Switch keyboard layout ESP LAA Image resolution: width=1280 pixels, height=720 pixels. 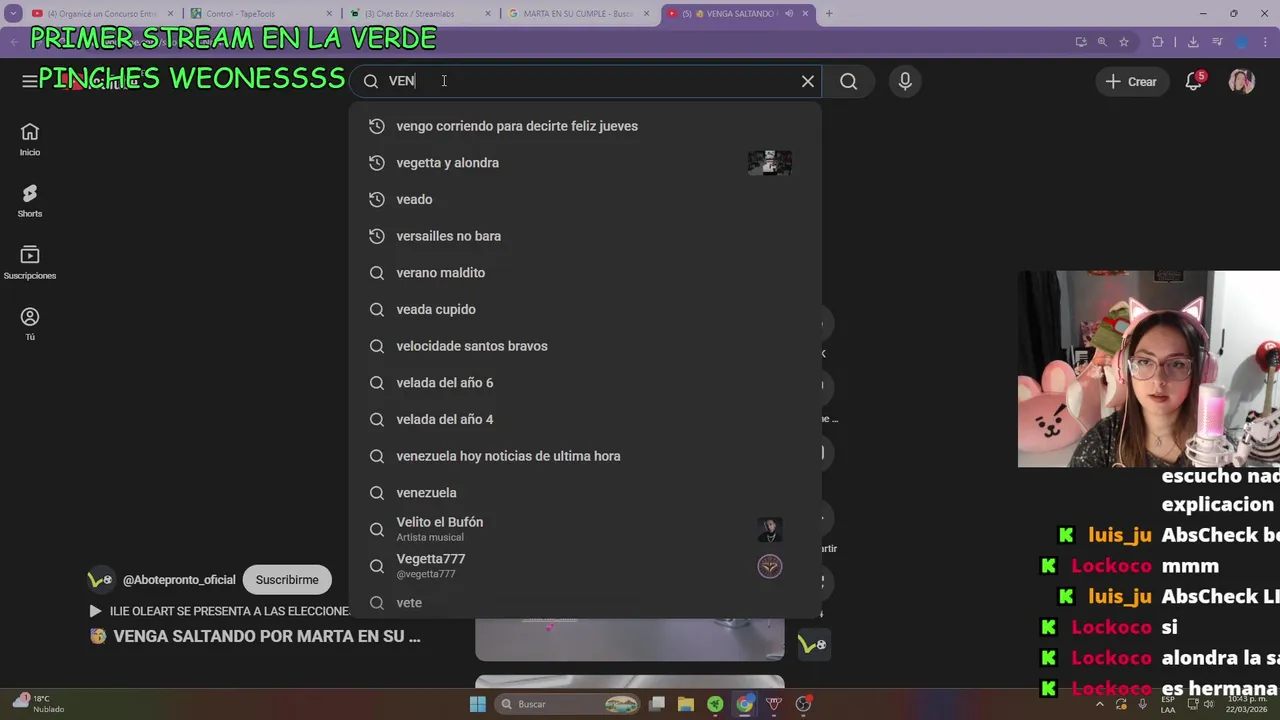(x=1168, y=704)
